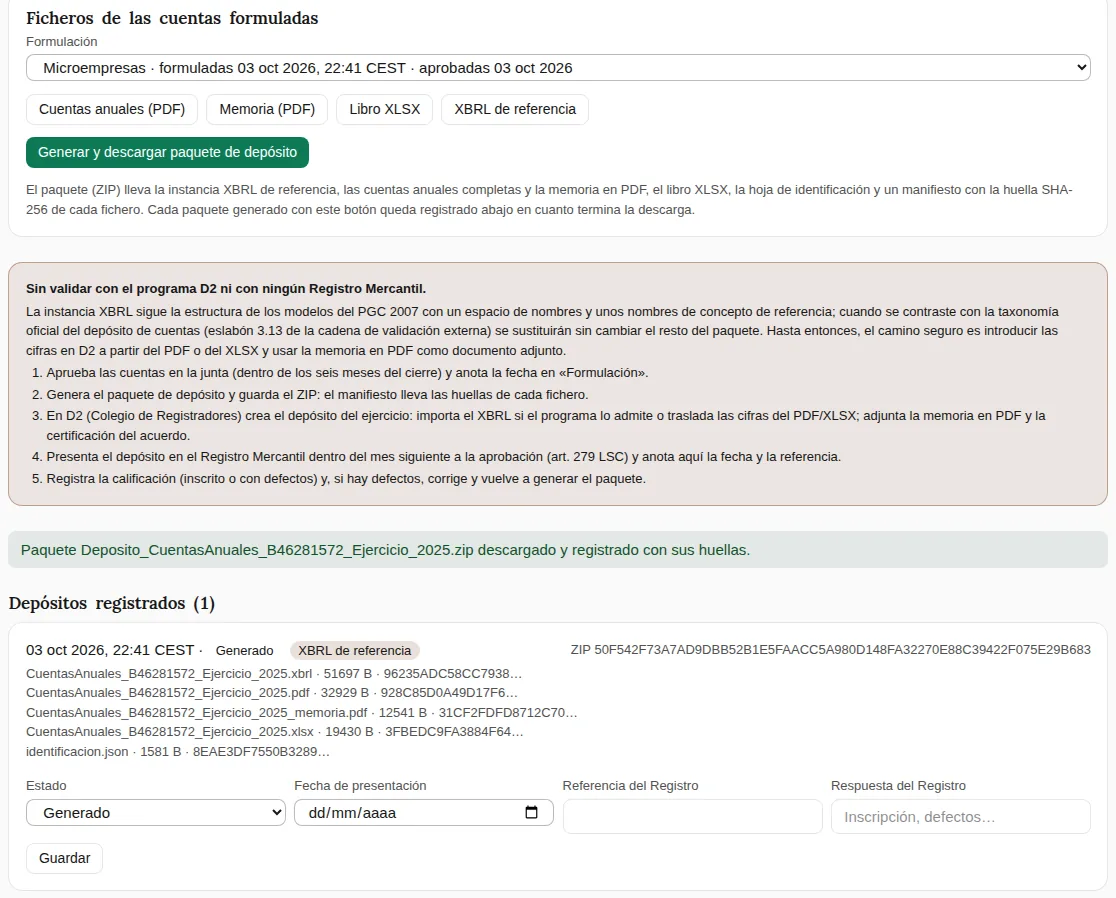Download the Libro XLSX file
Image resolution: width=1116 pixels, height=898 pixels.
point(384,110)
